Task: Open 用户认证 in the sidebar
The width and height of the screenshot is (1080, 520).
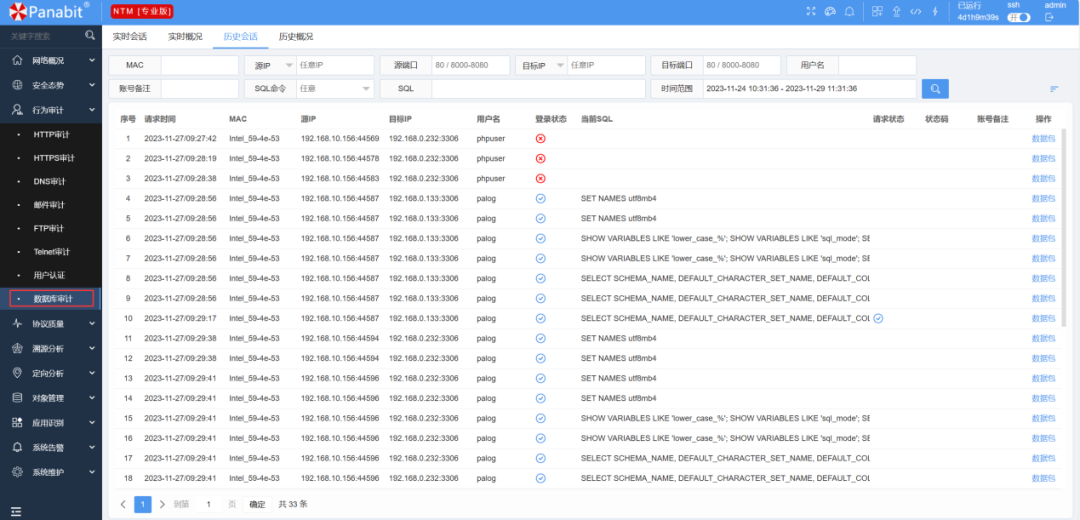Action: pyautogui.click(x=50, y=275)
